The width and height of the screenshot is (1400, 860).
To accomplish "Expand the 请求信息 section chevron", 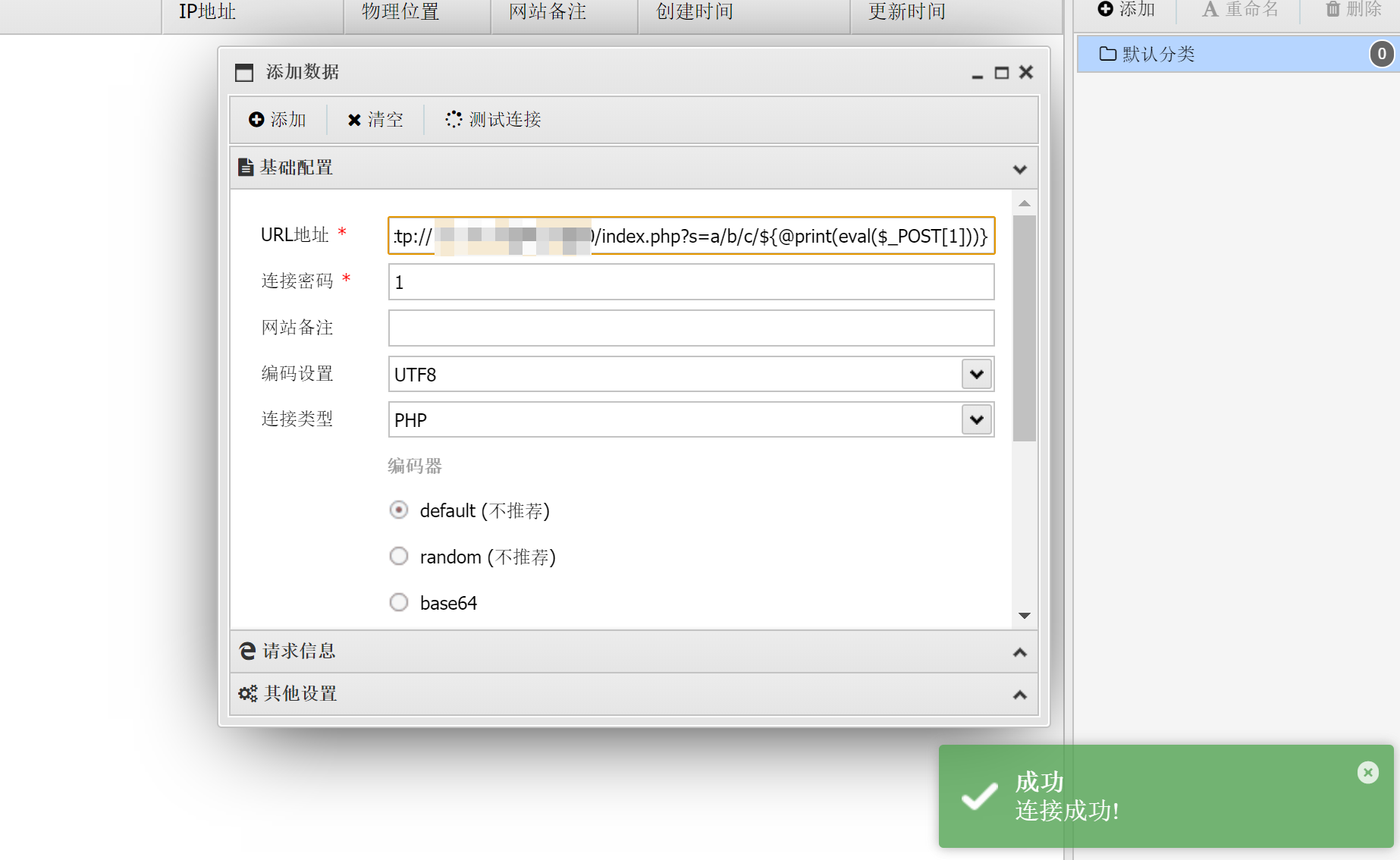I will pos(1020,652).
